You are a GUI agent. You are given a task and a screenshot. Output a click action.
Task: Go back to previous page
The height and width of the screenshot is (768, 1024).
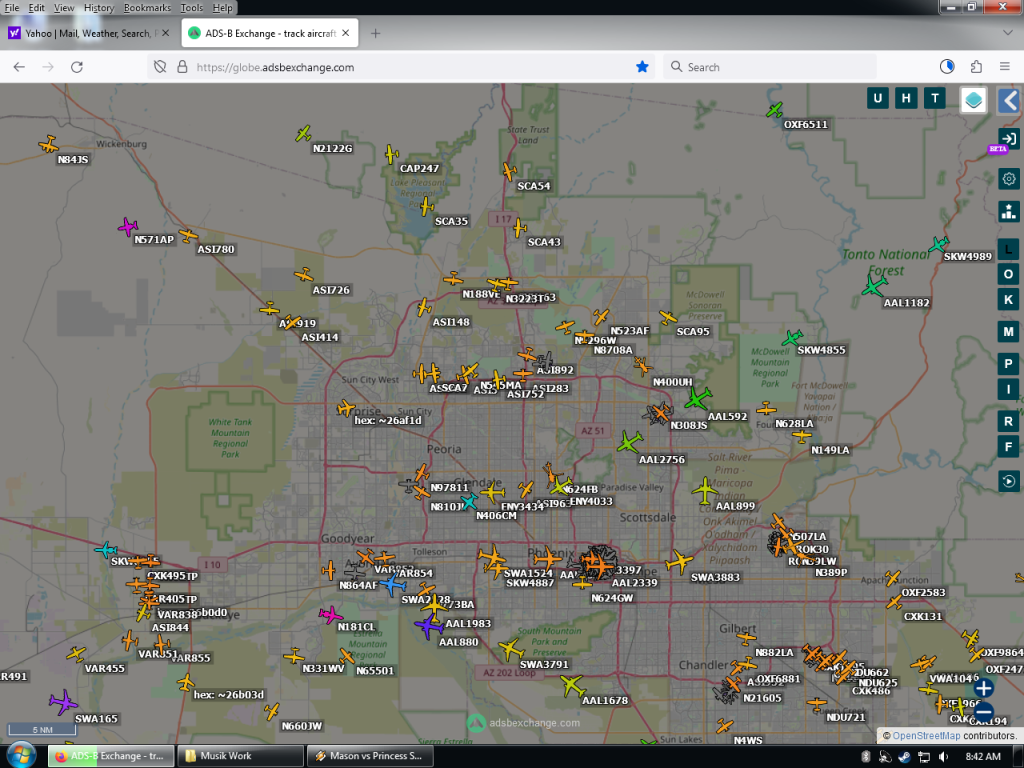tap(19, 67)
